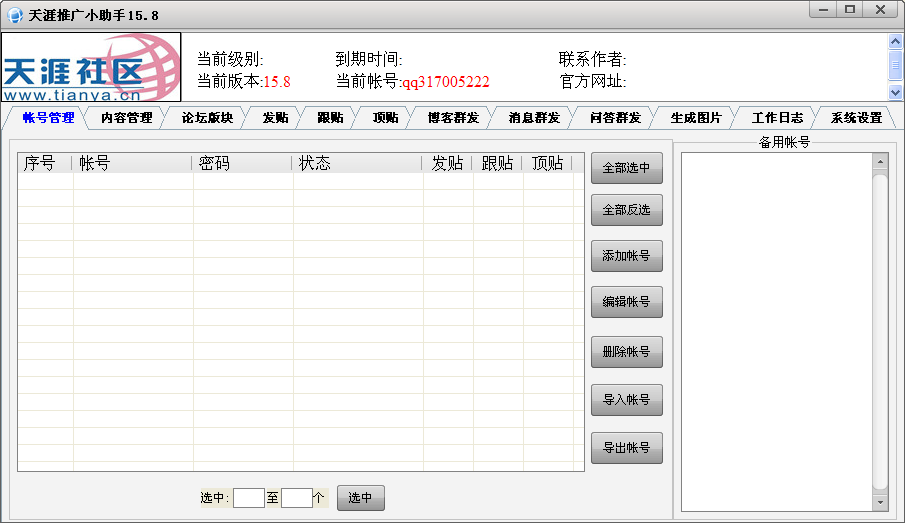905x523 pixels.
Task: Click the version number 15.8
Action: [x=277, y=82]
